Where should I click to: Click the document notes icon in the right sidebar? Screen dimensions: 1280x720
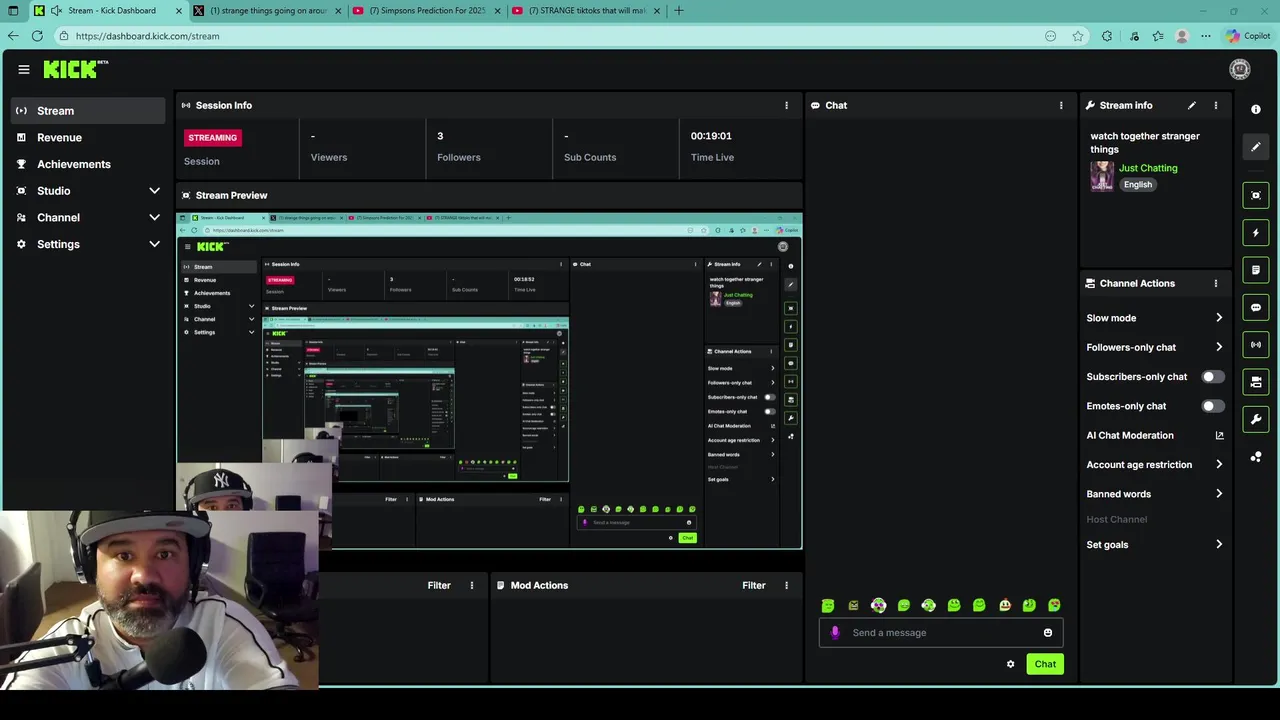coord(1256,270)
